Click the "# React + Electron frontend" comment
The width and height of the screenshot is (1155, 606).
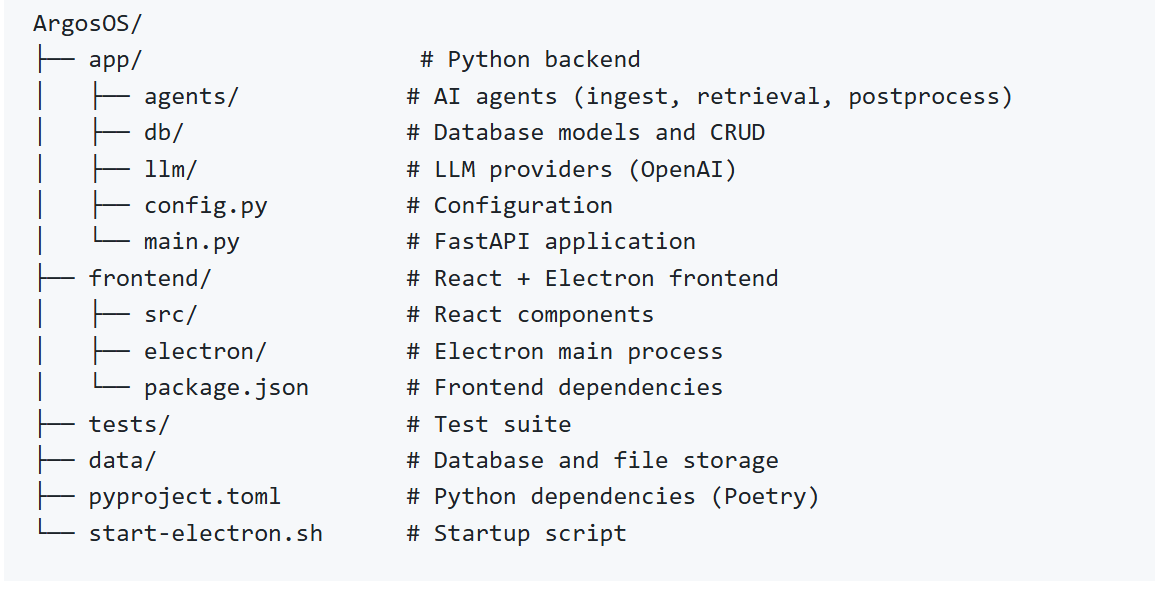click(x=592, y=278)
